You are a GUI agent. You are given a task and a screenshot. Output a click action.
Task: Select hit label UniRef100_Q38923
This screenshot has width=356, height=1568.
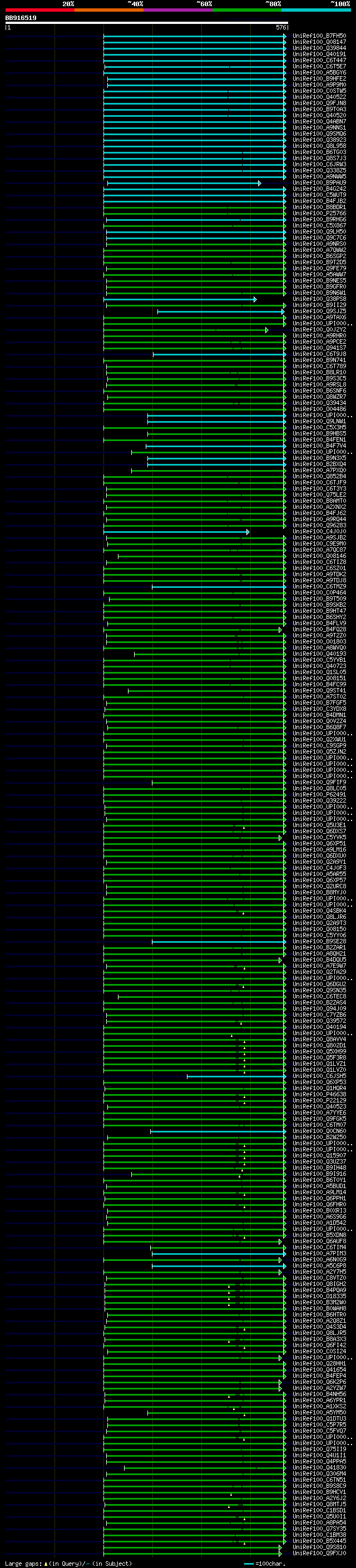click(x=319, y=140)
